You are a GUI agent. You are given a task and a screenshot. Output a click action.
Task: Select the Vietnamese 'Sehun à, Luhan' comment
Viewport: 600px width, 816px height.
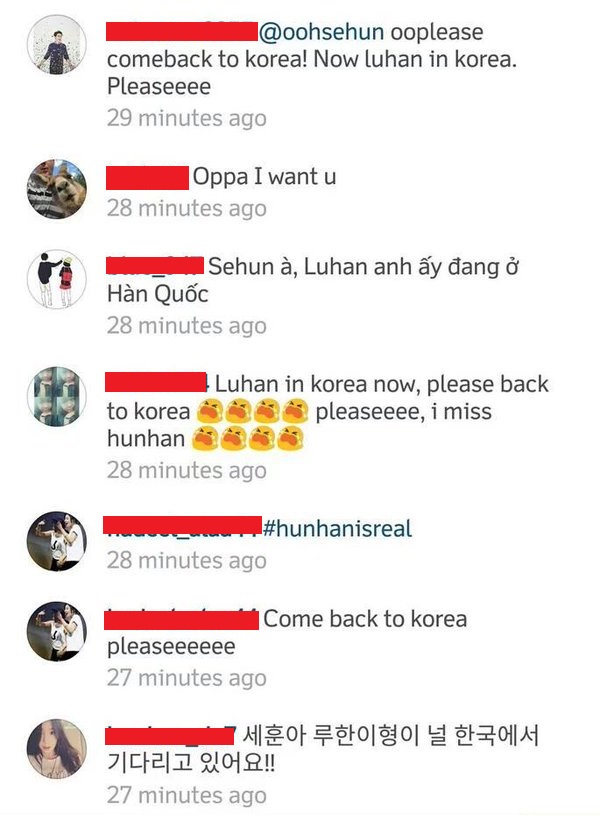pyautogui.click(x=313, y=280)
